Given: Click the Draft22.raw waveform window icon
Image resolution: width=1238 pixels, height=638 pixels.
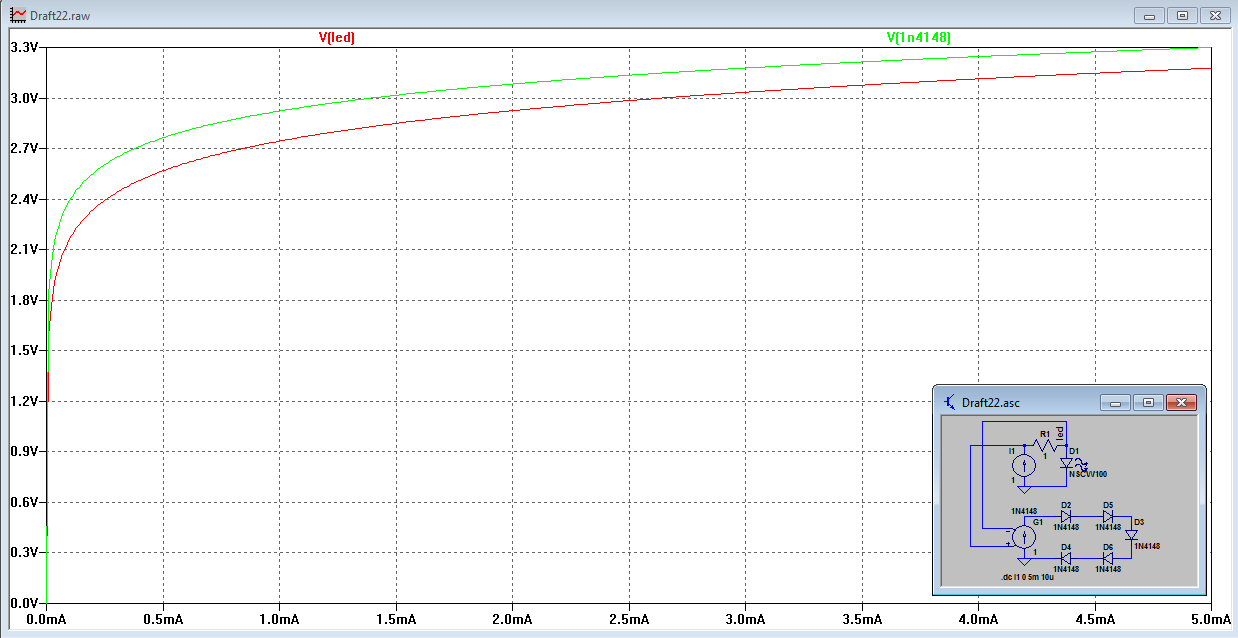Looking at the screenshot, I should point(18,16).
